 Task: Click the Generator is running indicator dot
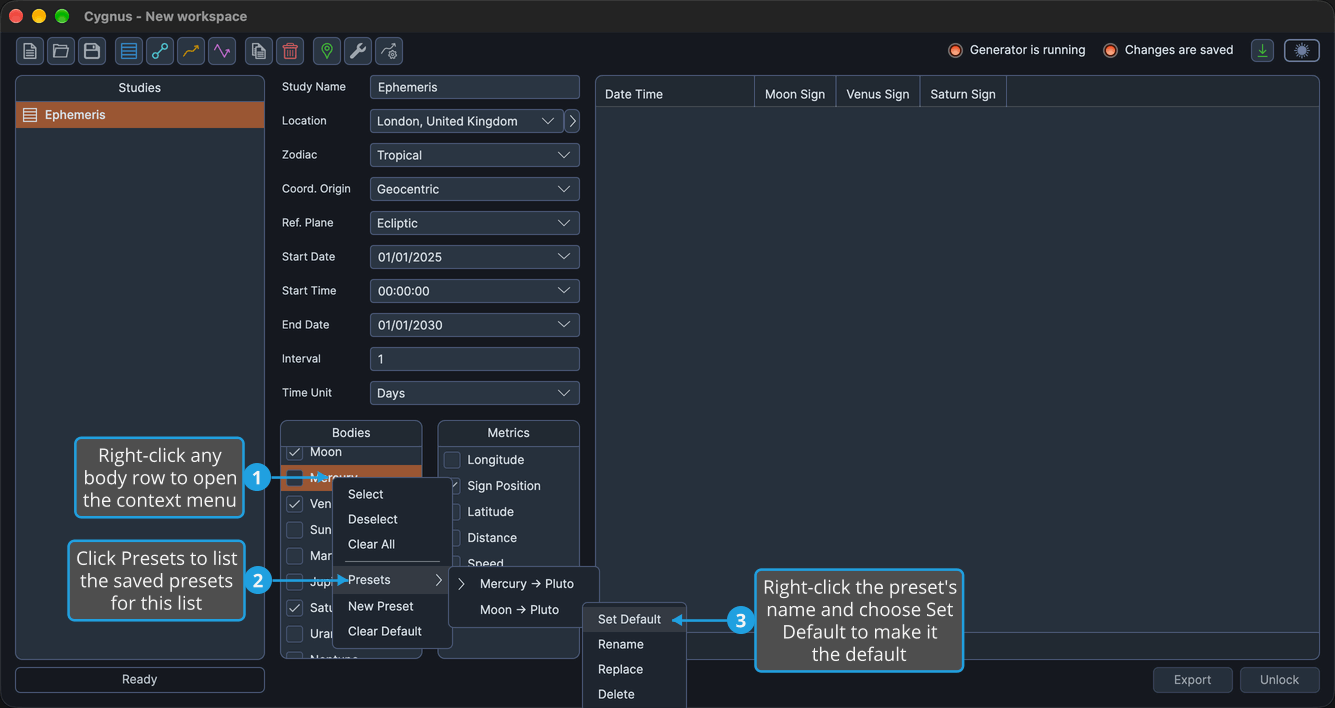tap(955, 50)
